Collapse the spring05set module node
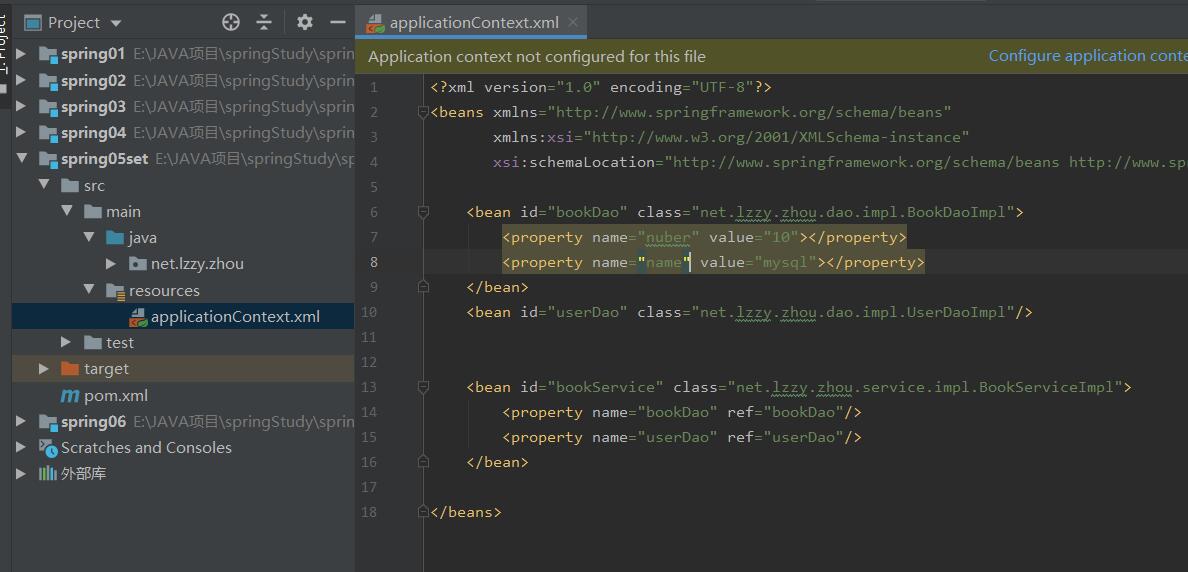Viewport: 1188px width, 572px height. pos(22,159)
